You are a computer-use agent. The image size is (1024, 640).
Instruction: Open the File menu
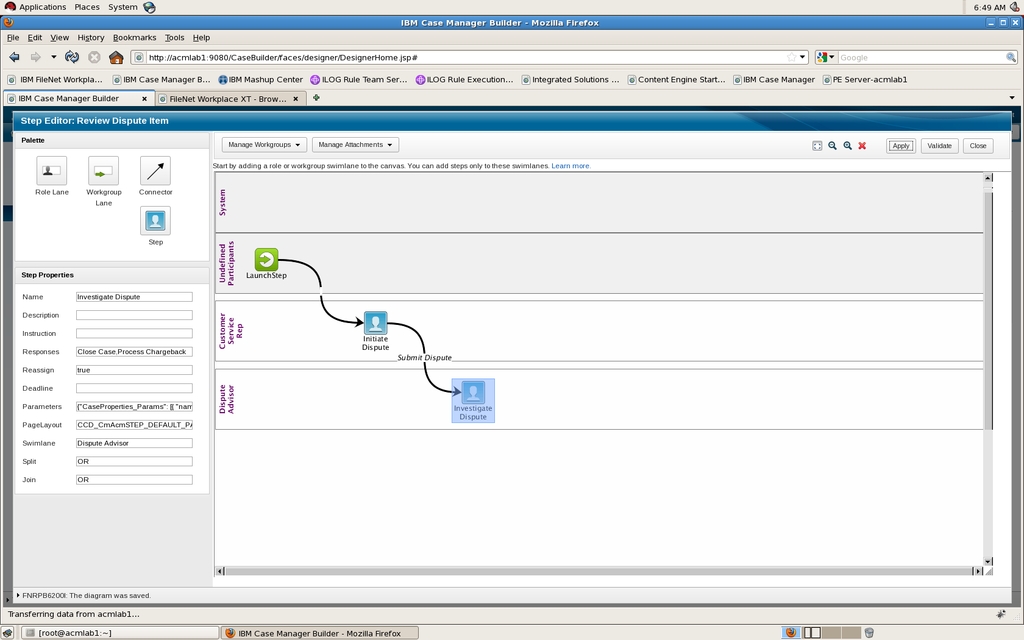click(13, 38)
